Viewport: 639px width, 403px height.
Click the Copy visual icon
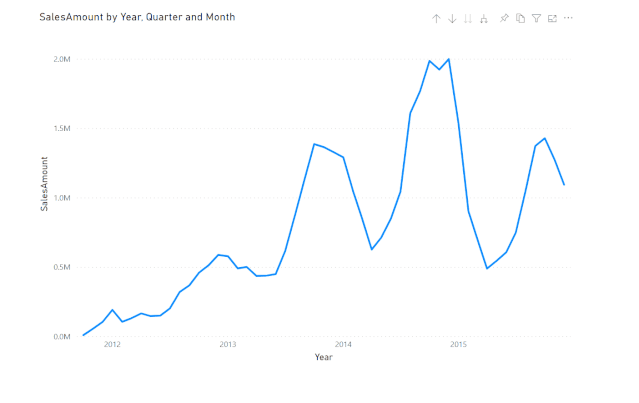tap(520, 19)
